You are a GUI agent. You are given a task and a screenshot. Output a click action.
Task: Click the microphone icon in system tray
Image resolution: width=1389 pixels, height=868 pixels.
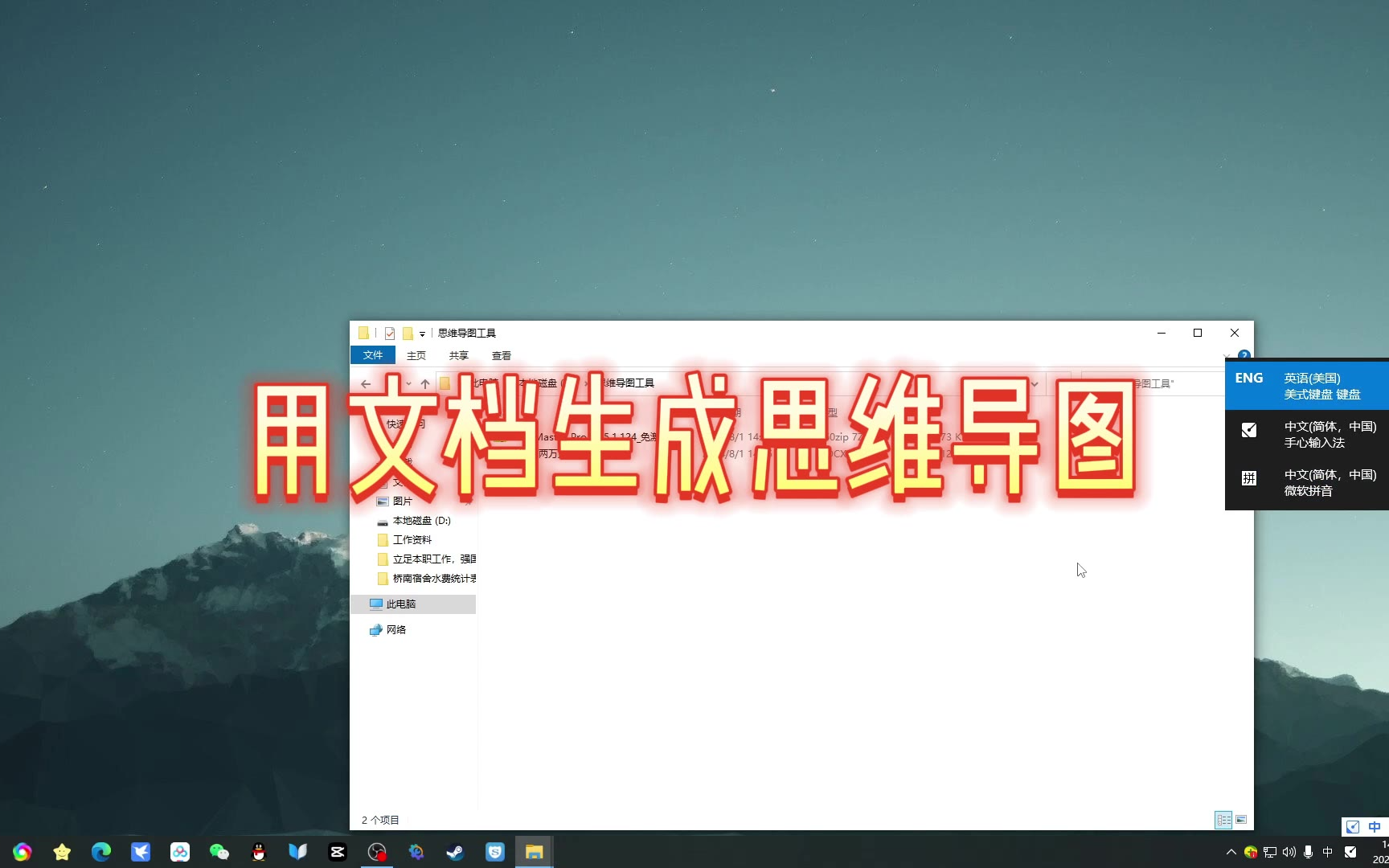[x=1309, y=852]
